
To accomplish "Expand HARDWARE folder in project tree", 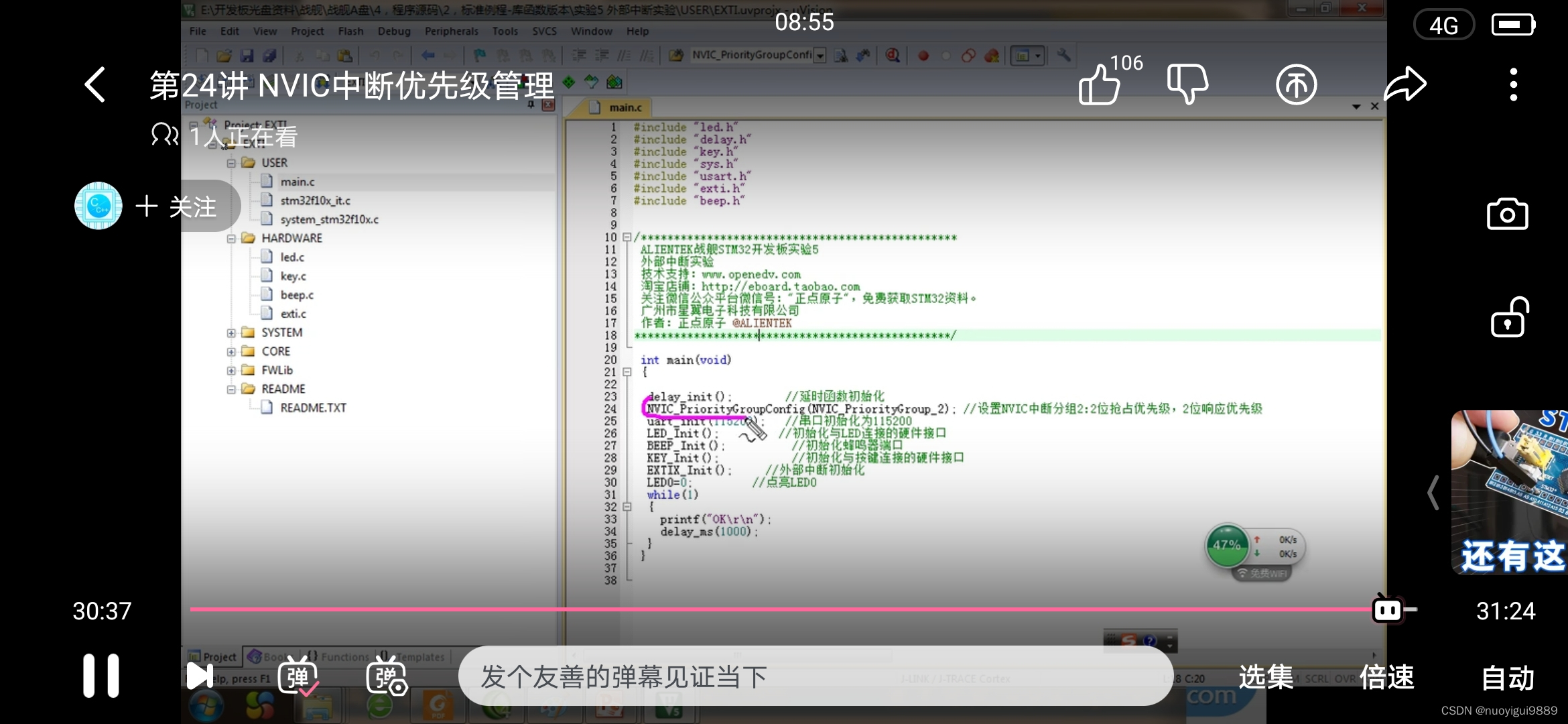I will [x=230, y=238].
